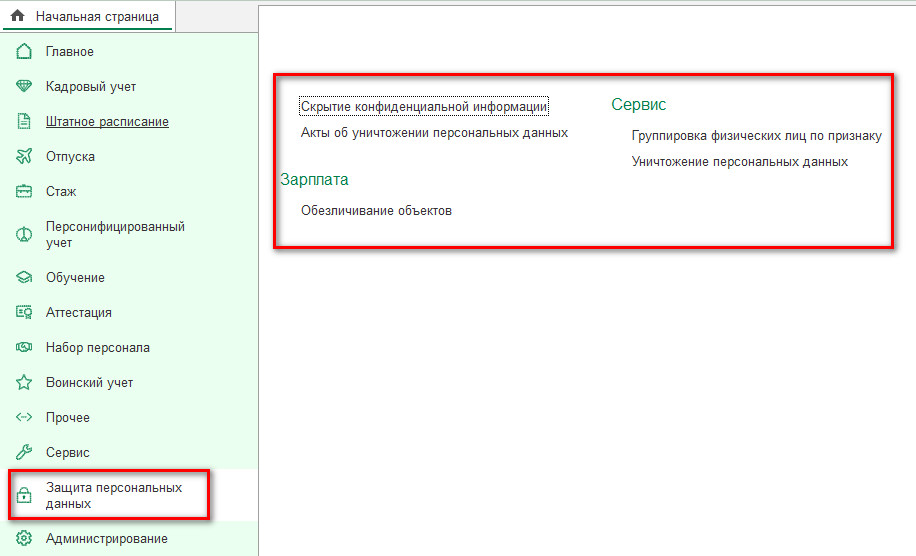
Task: Open Скрытие конфиденциальной информации link
Action: pyautogui.click(x=424, y=106)
